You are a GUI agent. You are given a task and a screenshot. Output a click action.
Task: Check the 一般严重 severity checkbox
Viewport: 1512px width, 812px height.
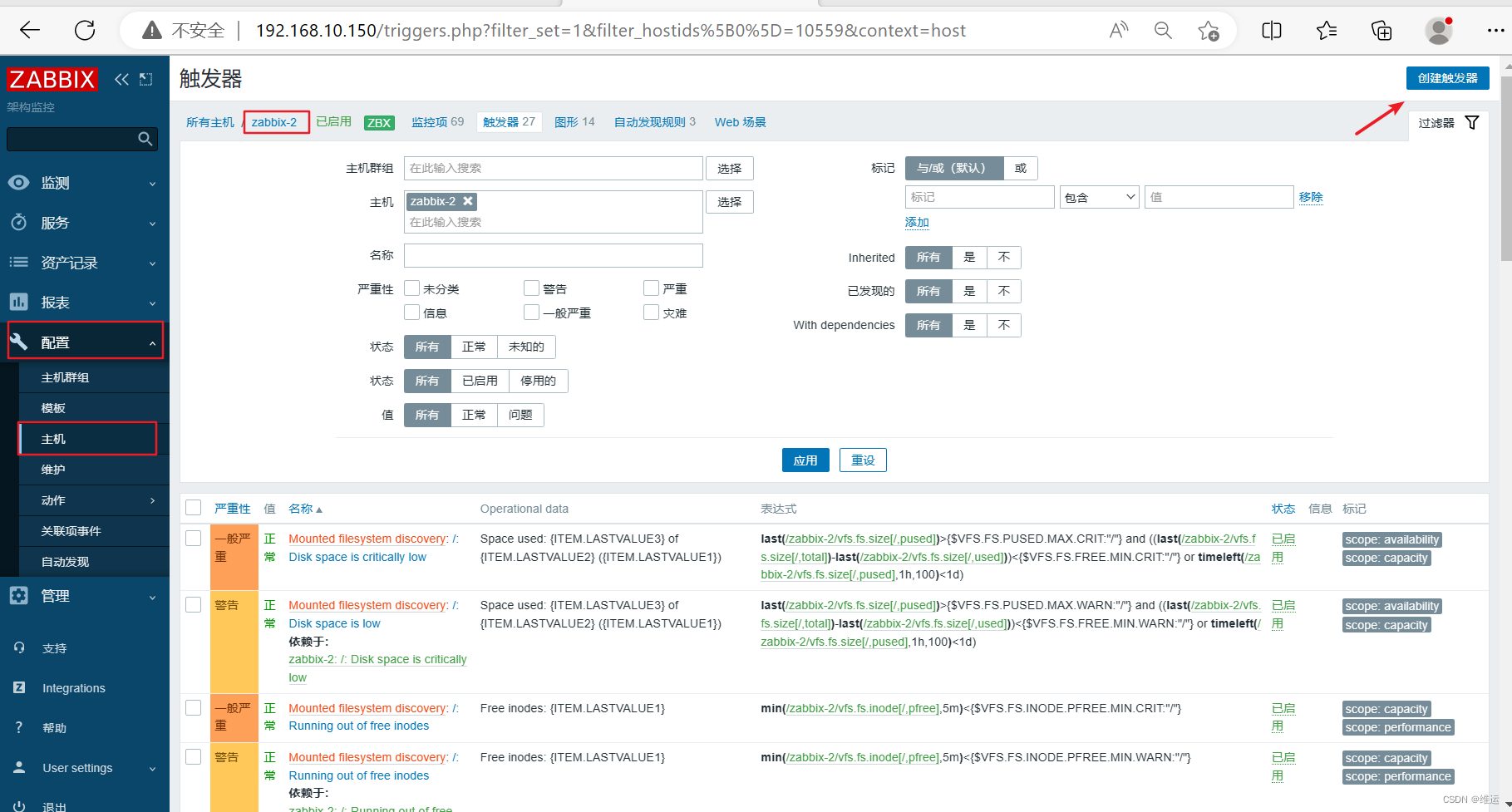coord(531,312)
